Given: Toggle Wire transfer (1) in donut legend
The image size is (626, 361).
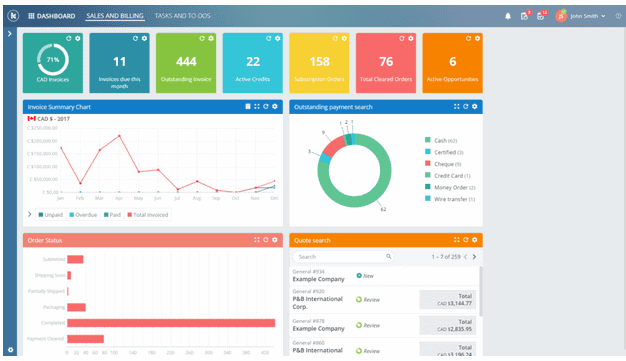Looking at the screenshot, I should [450, 199].
